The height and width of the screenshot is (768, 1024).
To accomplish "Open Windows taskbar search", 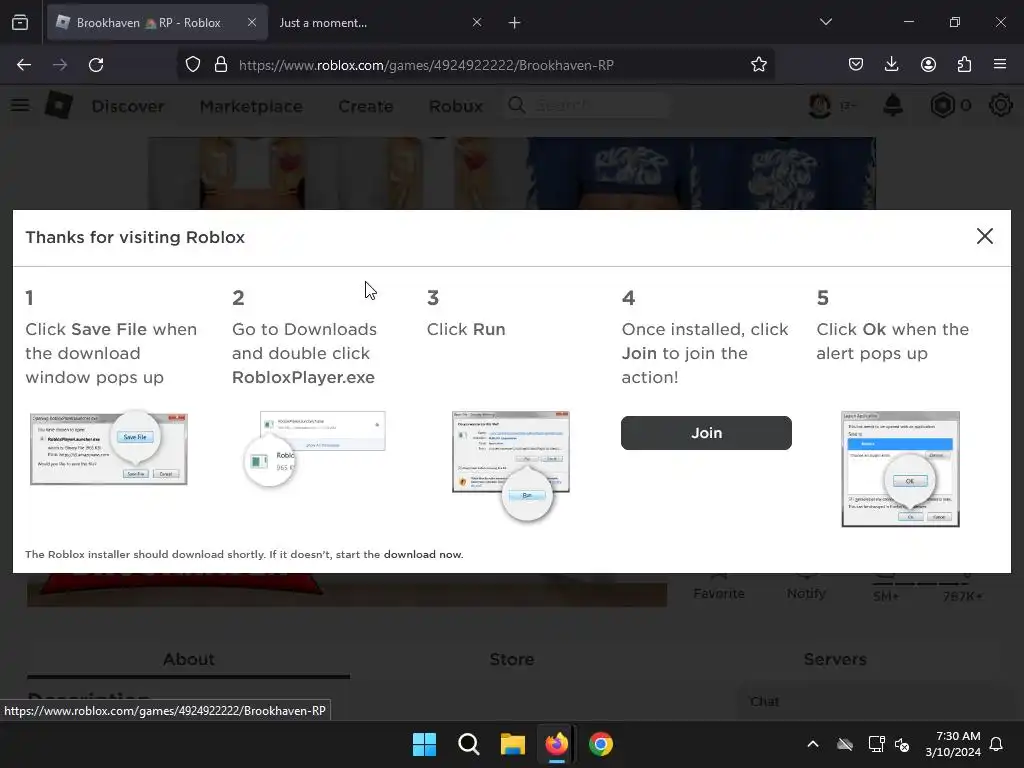I will pyautogui.click(x=469, y=744).
